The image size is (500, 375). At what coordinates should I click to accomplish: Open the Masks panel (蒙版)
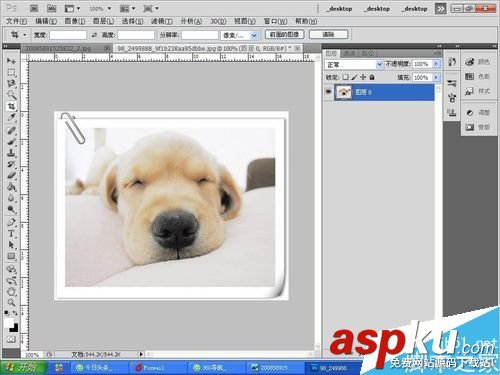point(478,127)
